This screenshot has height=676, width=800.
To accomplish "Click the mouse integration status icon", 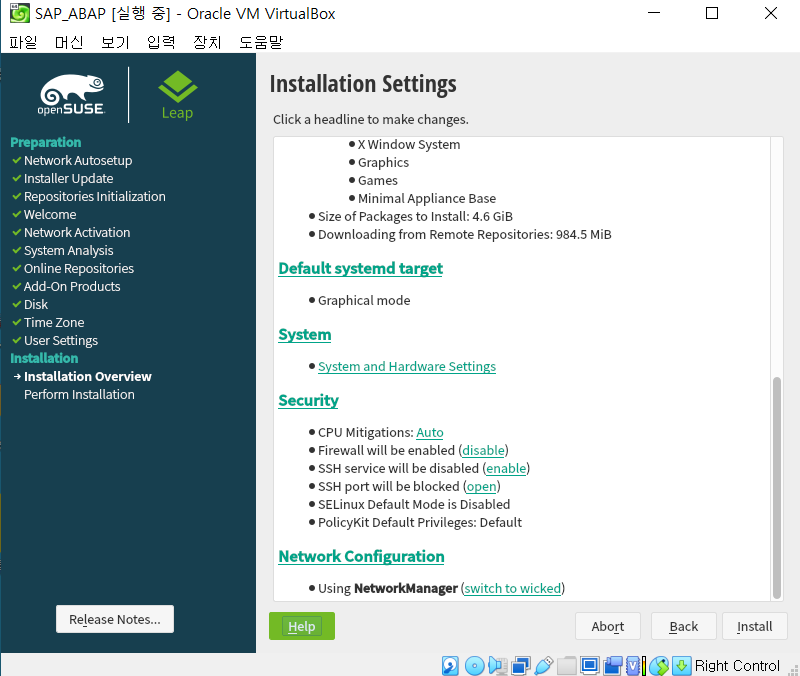I will coord(659,665).
